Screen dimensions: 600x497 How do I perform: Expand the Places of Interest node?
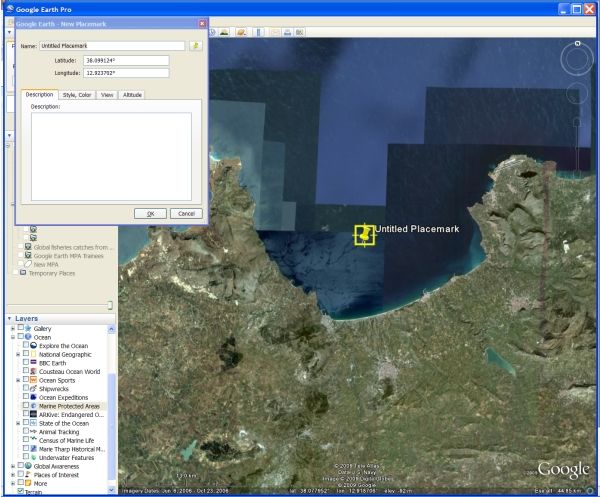(13, 475)
